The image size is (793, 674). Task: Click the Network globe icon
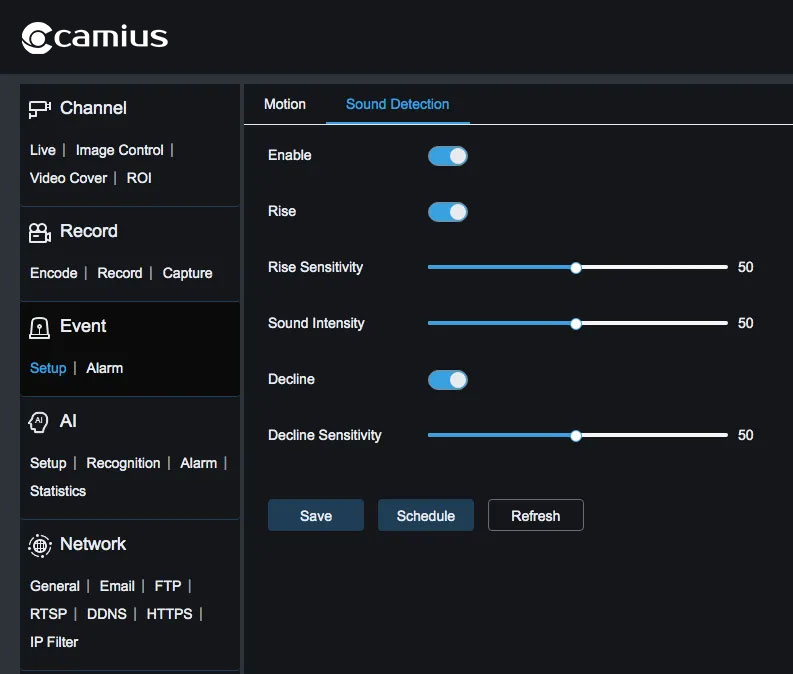coord(39,545)
